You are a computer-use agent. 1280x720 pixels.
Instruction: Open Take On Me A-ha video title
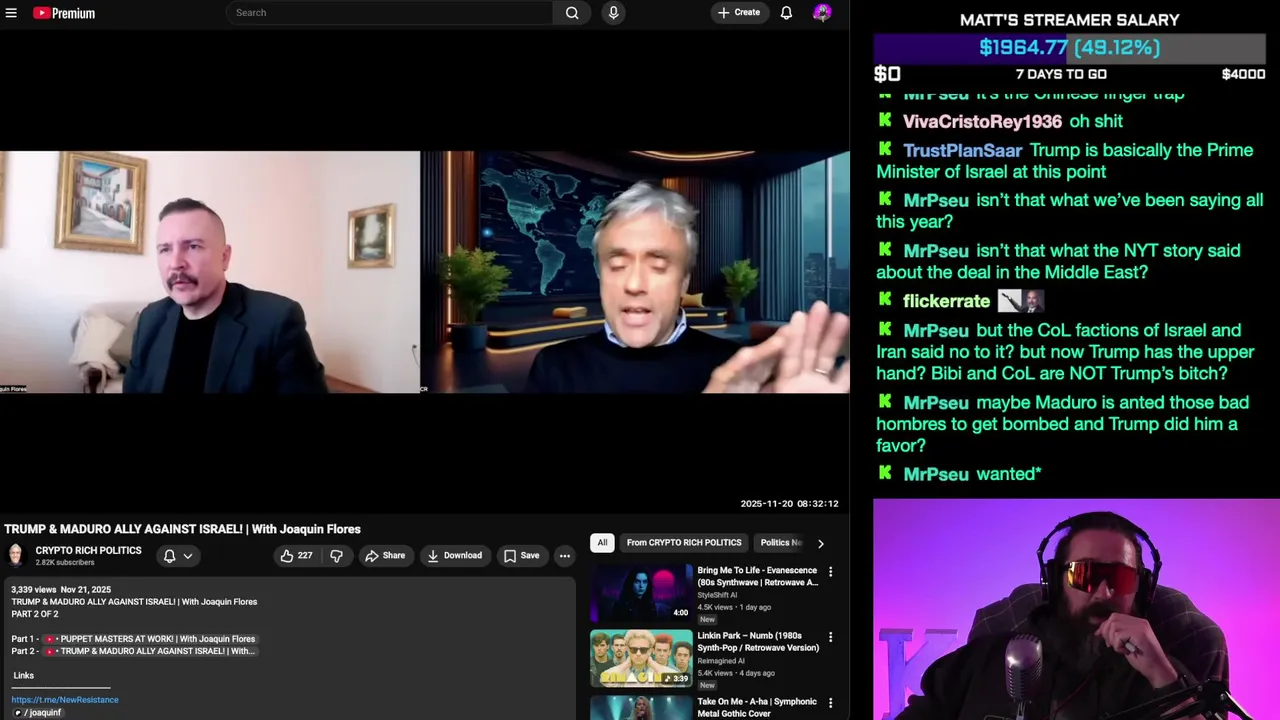tap(757, 707)
